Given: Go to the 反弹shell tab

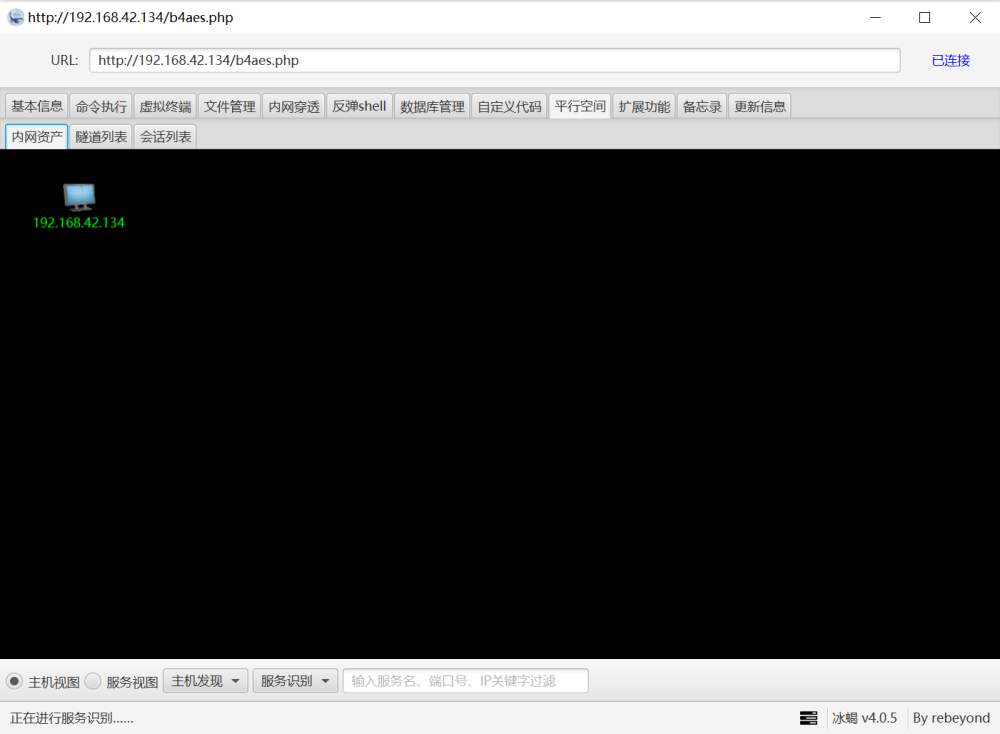Looking at the screenshot, I should click(x=359, y=106).
